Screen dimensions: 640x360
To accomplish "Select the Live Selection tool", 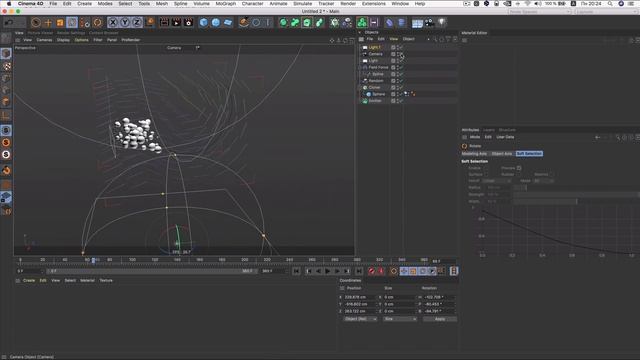I will [x=36, y=22].
